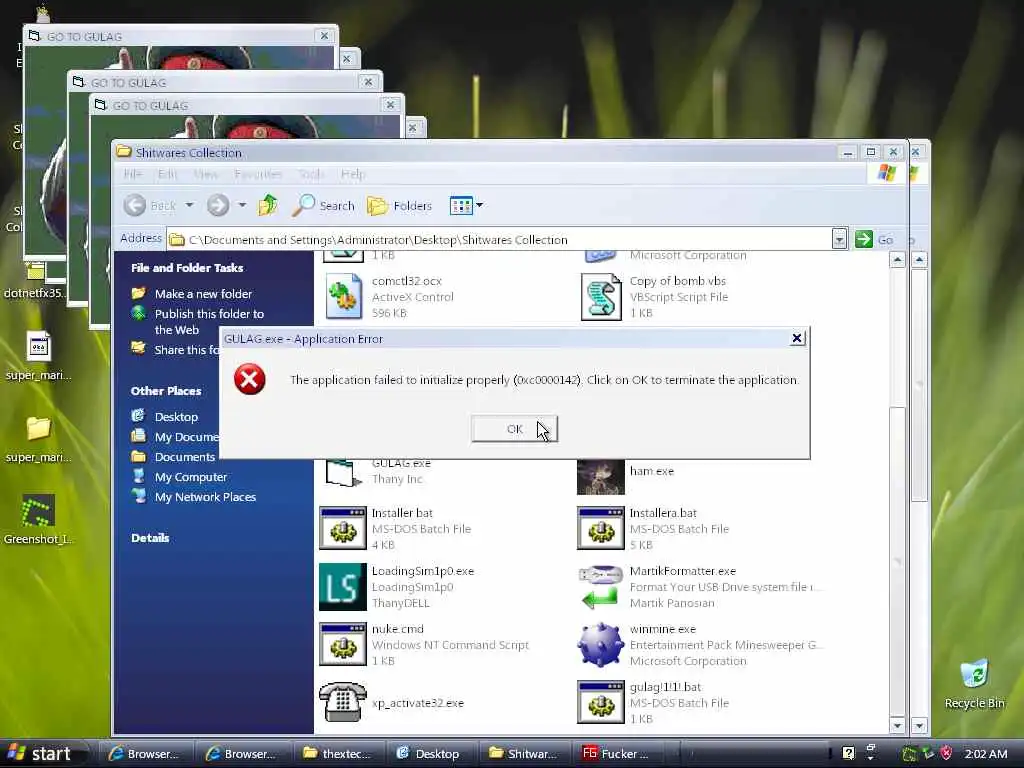Switch to first Browser taskbar button
This screenshot has width=1024, height=768.
tap(144, 754)
